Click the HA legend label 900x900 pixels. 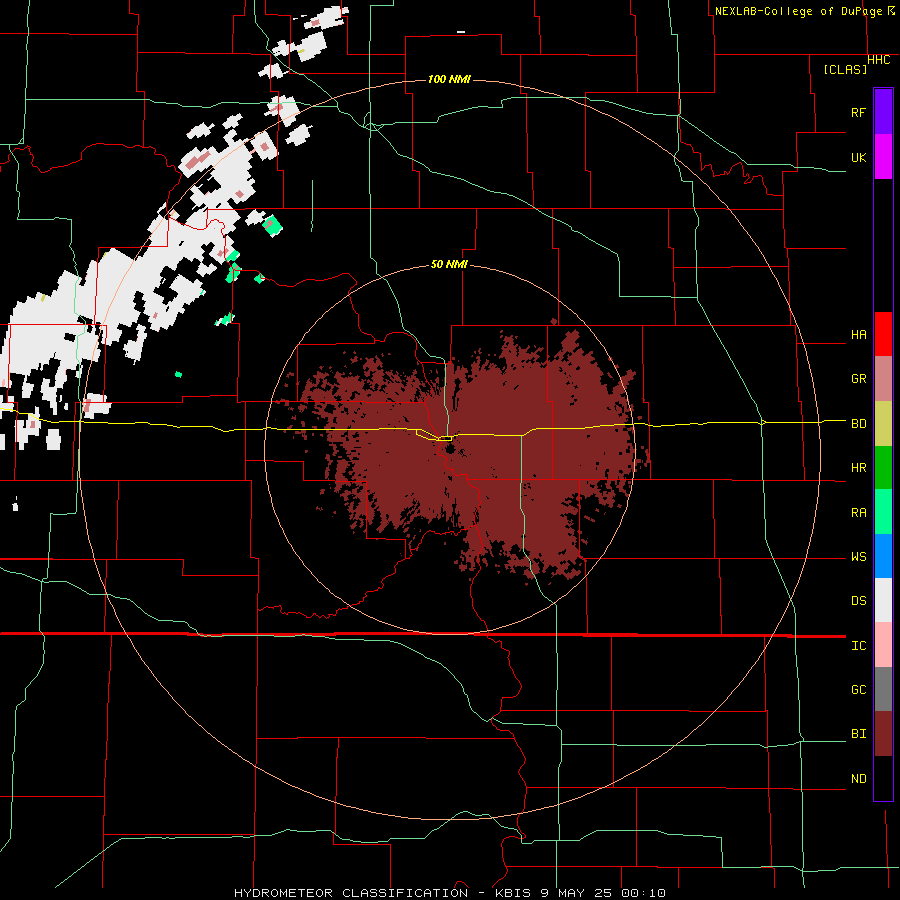click(x=858, y=334)
